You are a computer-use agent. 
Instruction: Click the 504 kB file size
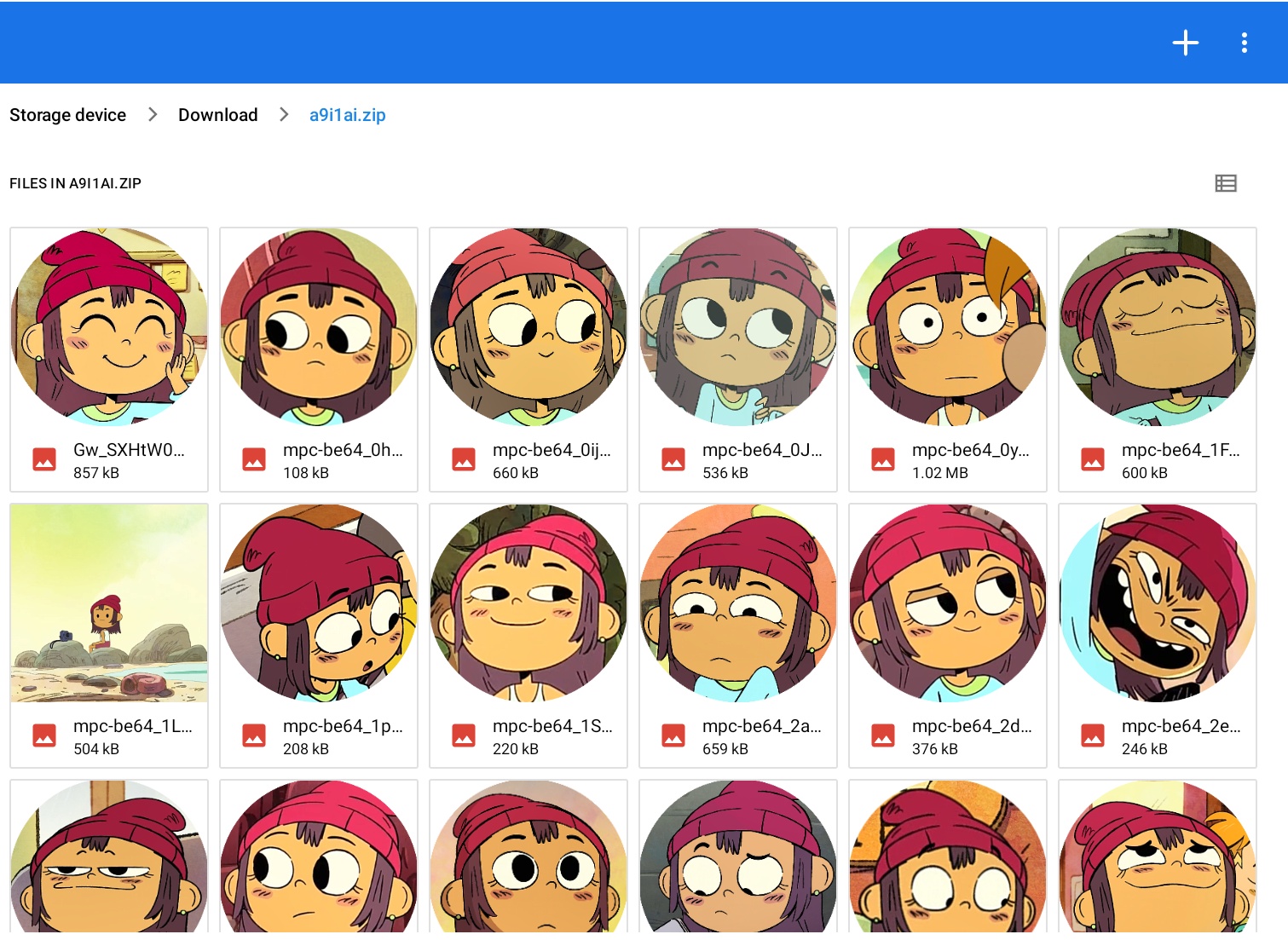click(x=96, y=749)
